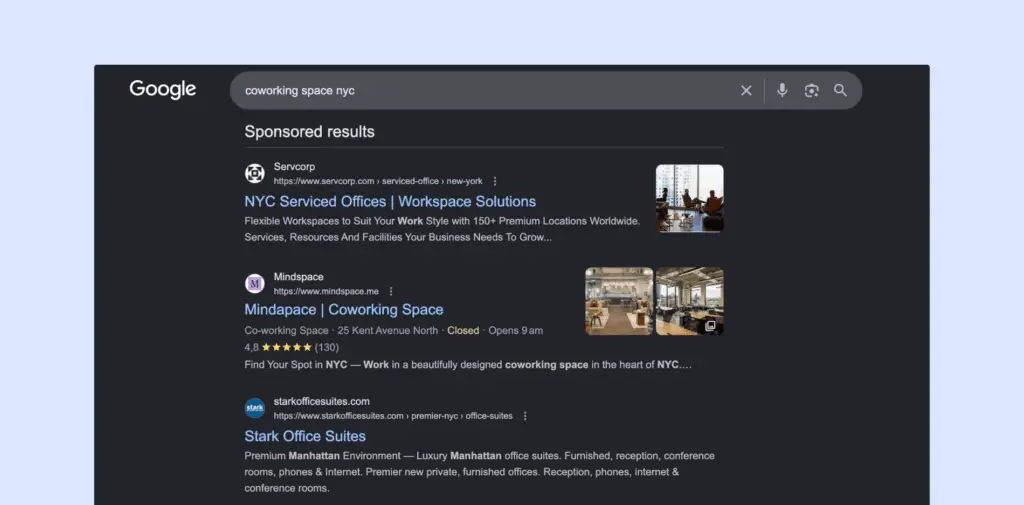Click the Mindspace favicon icon
The image size is (1024, 505).
[255, 284]
